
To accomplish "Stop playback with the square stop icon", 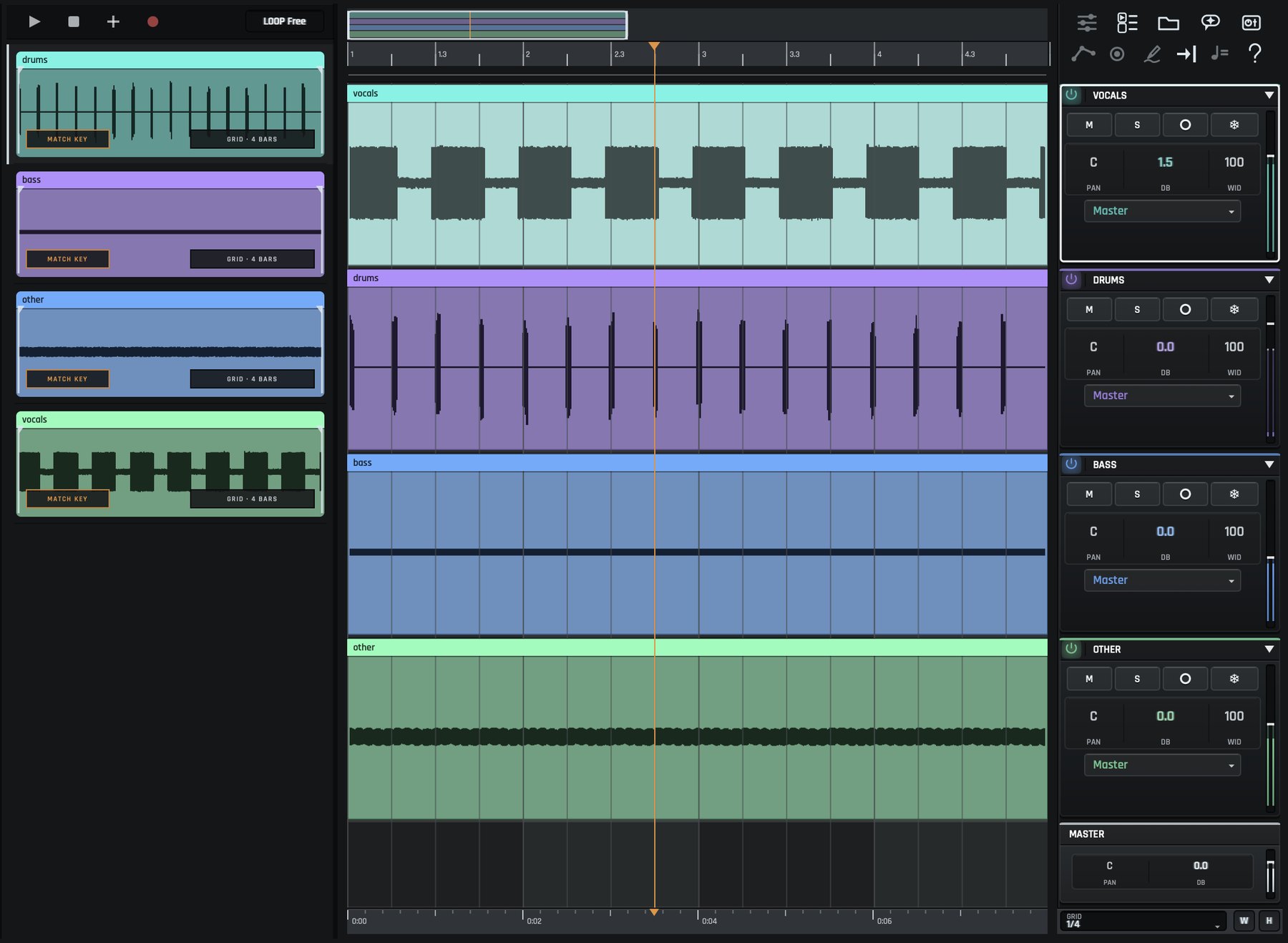I will coord(73,21).
